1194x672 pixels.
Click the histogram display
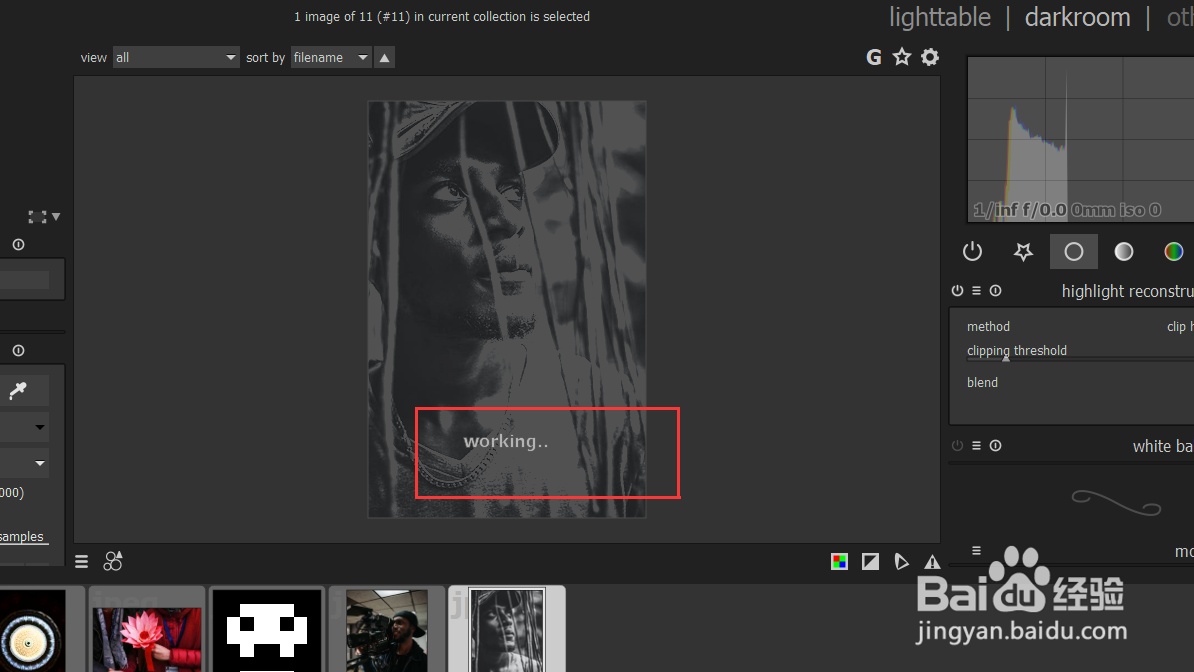pyautogui.click(x=1081, y=139)
